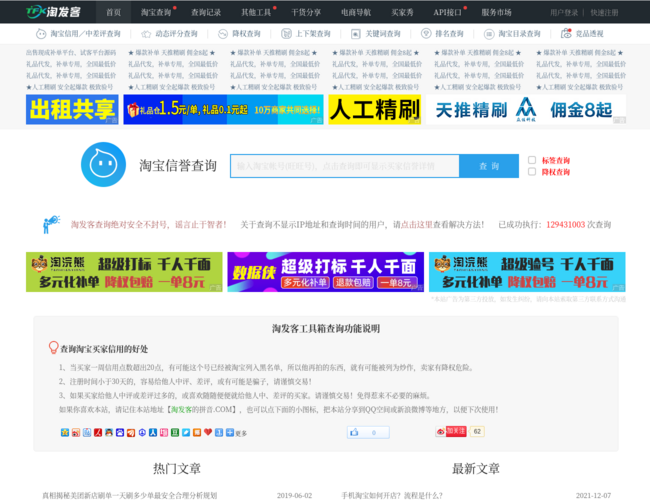Click the 淘宝目录查询 list icon
Screen dimensions: 650x500
pos(489,34)
